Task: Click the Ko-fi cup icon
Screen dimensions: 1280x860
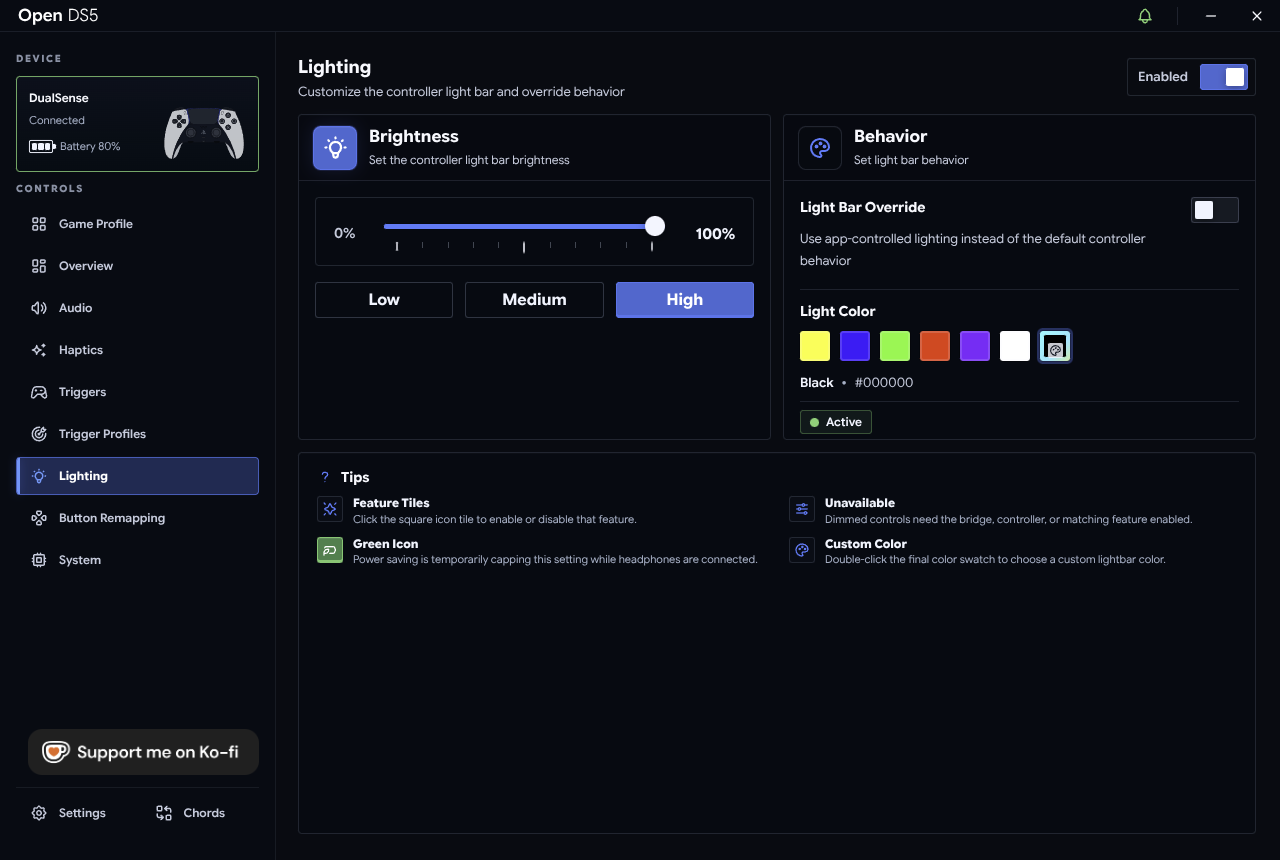Action: 55,752
